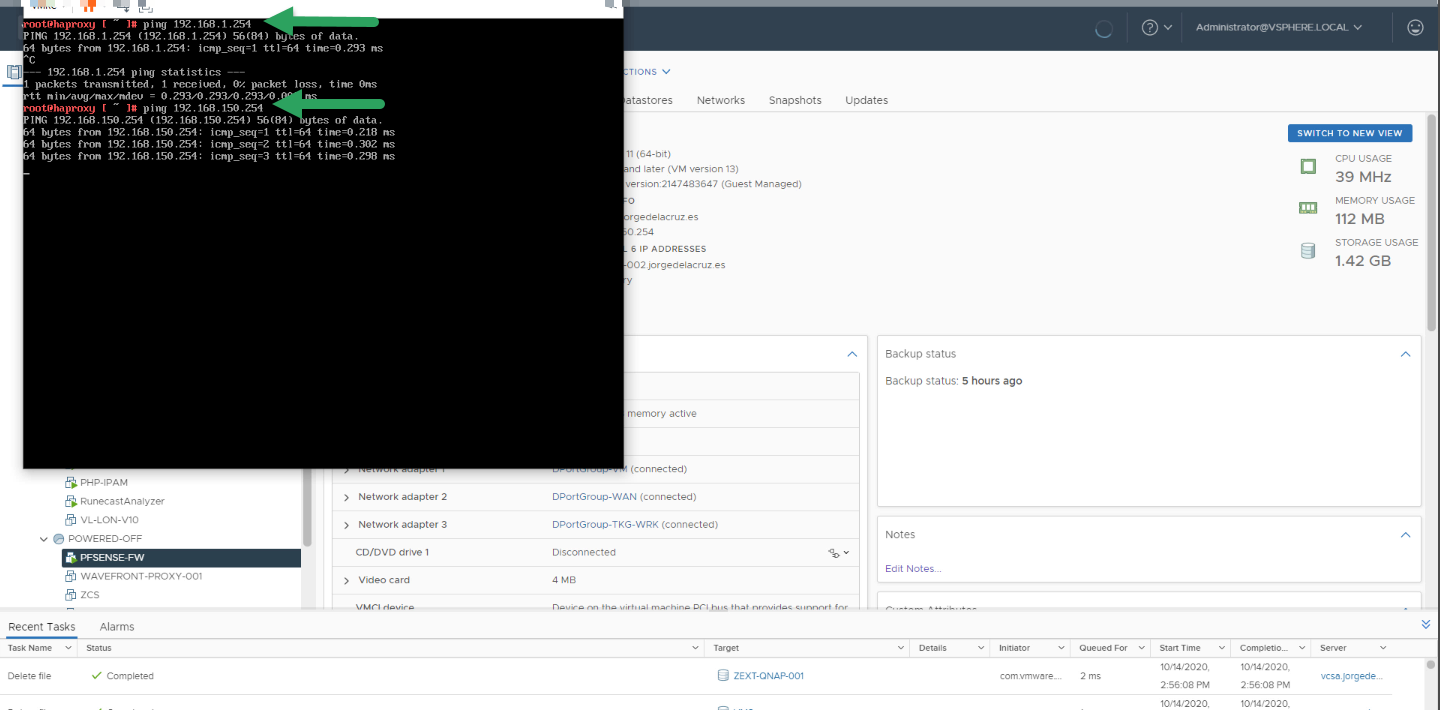
Task: Click the VL-LON-V10 VM icon
Action: (71, 520)
